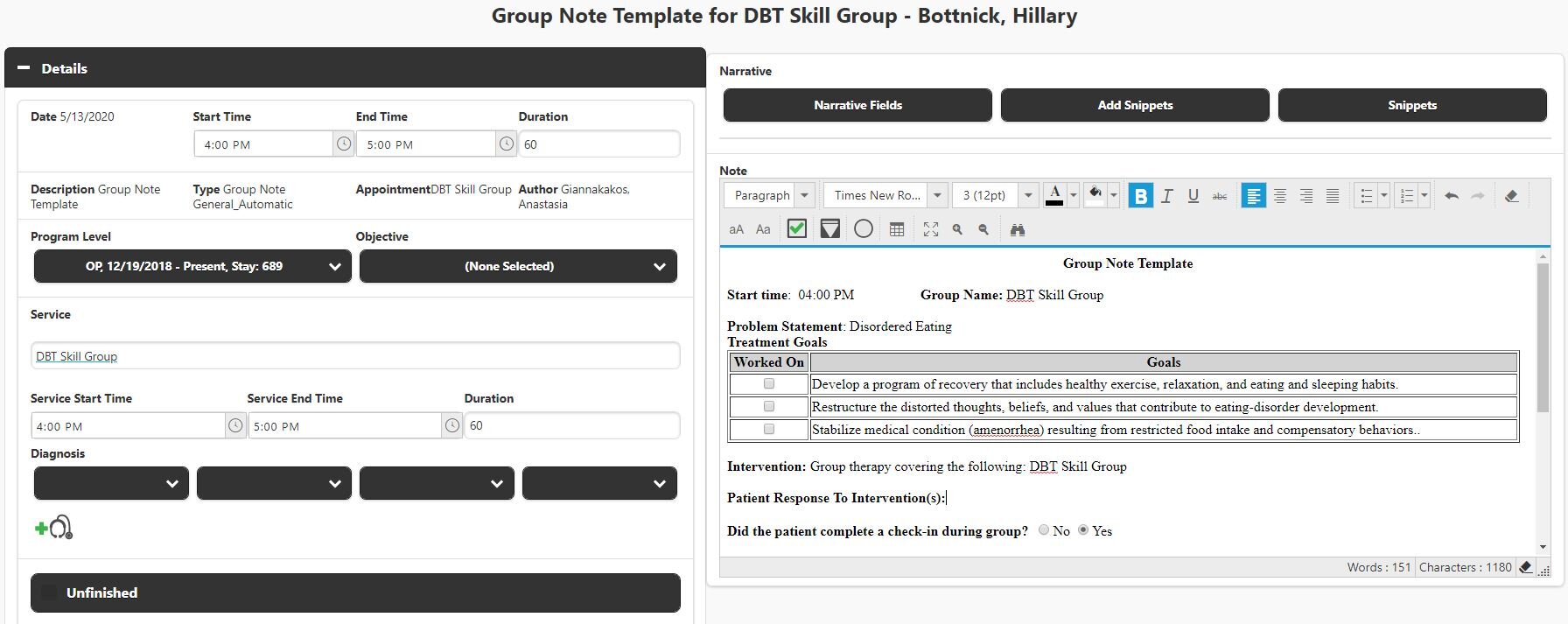Expand the Objective dropdown showing None Selected
The image size is (1568, 624).
[x=518, y=267]
